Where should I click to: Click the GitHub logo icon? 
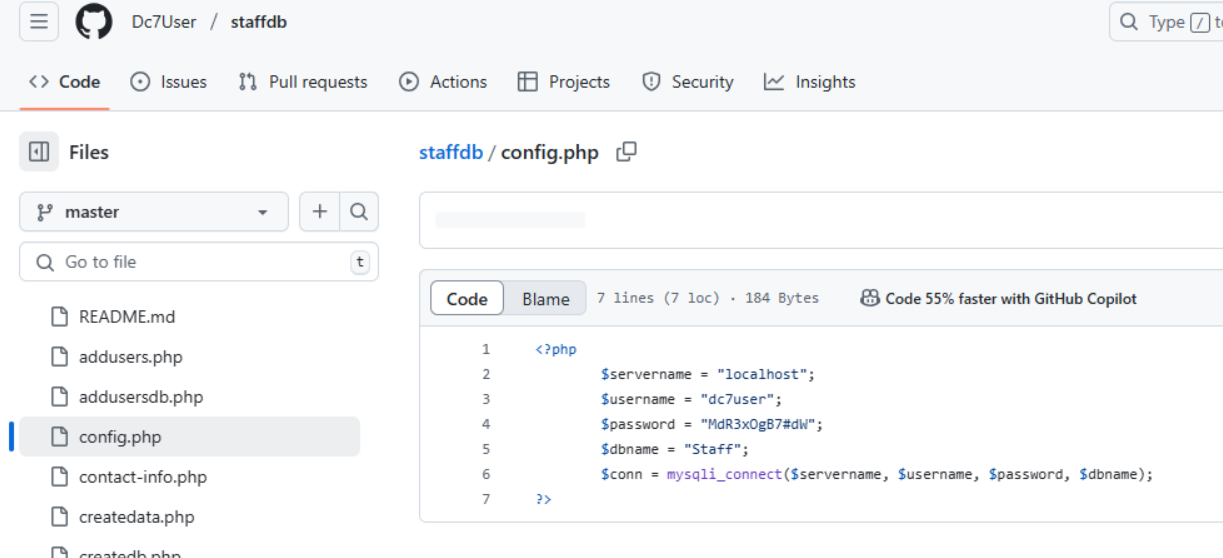tap(94, 22)
